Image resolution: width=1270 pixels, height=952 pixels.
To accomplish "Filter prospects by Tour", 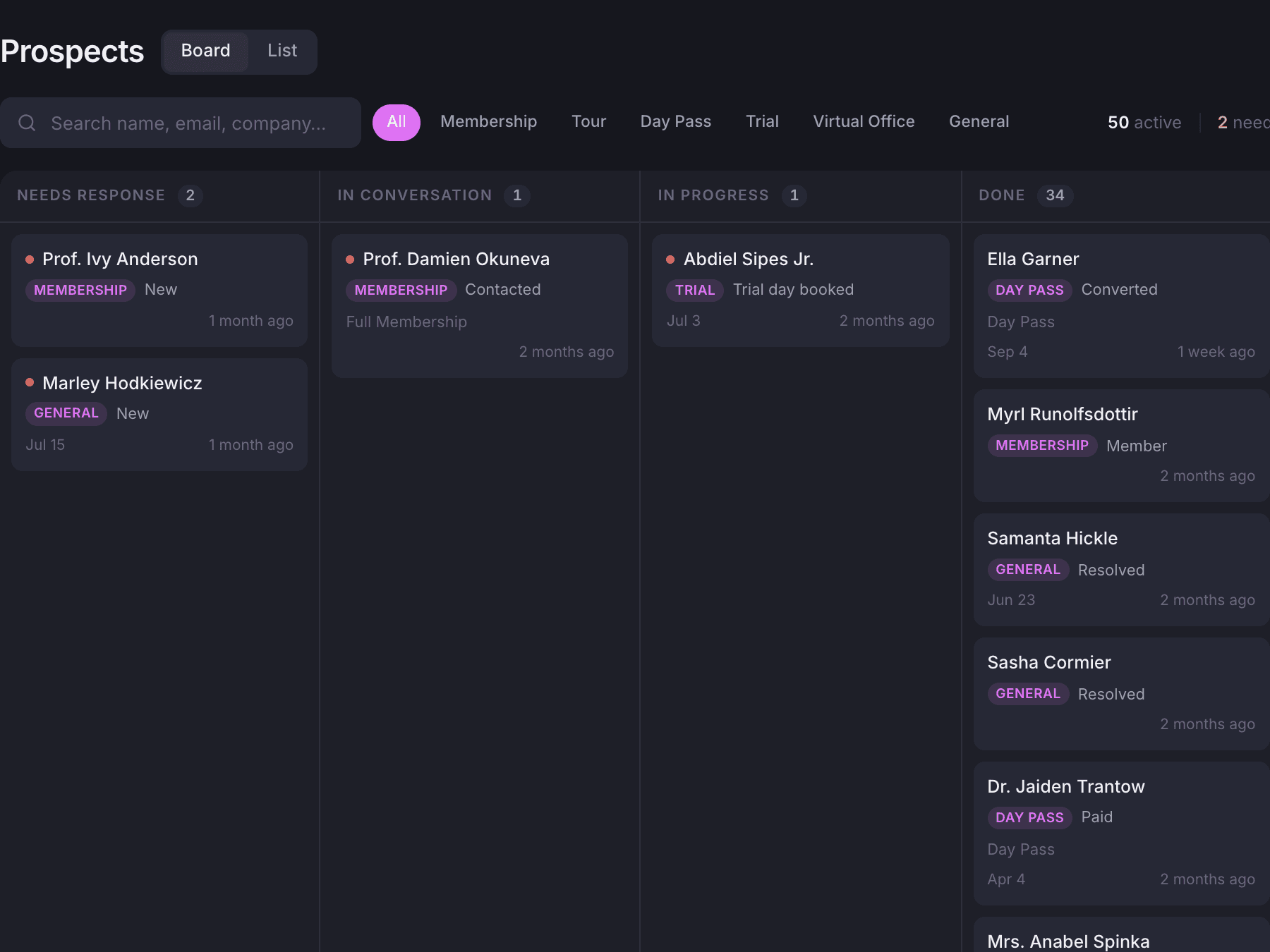I will coord(588,122).
